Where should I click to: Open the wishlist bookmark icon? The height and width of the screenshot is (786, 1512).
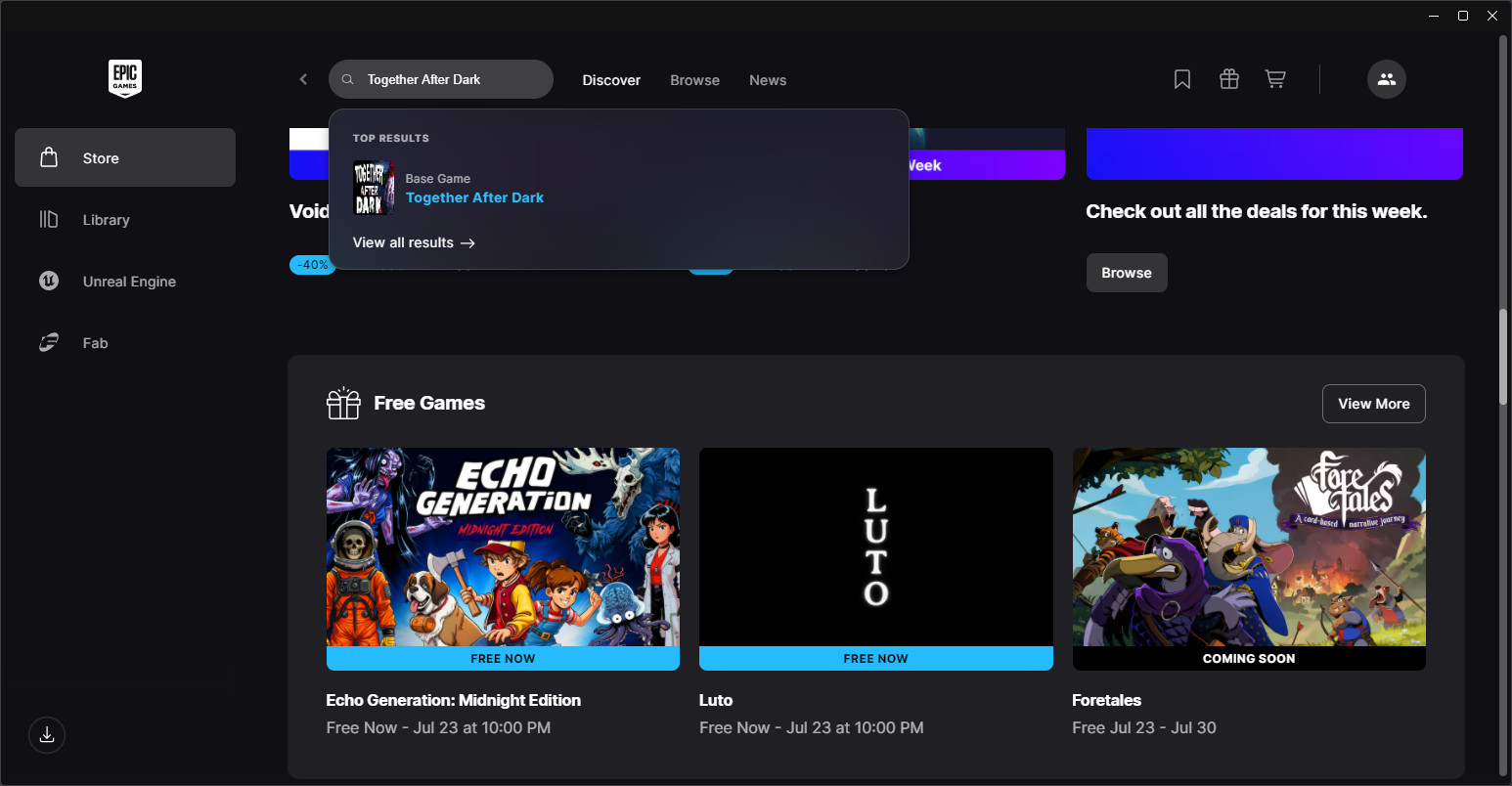pyautogui.click(x=1182, y=79)
